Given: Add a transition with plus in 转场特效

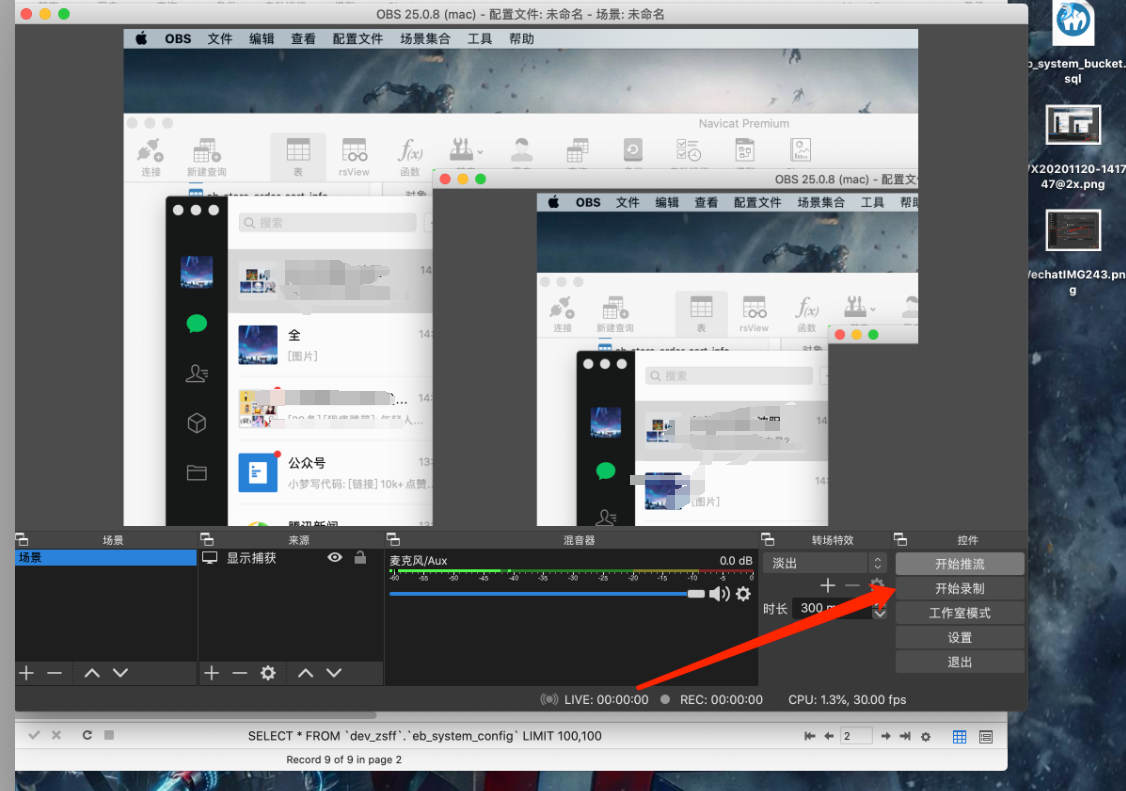Looking at the screenshot, I should 827,586.
